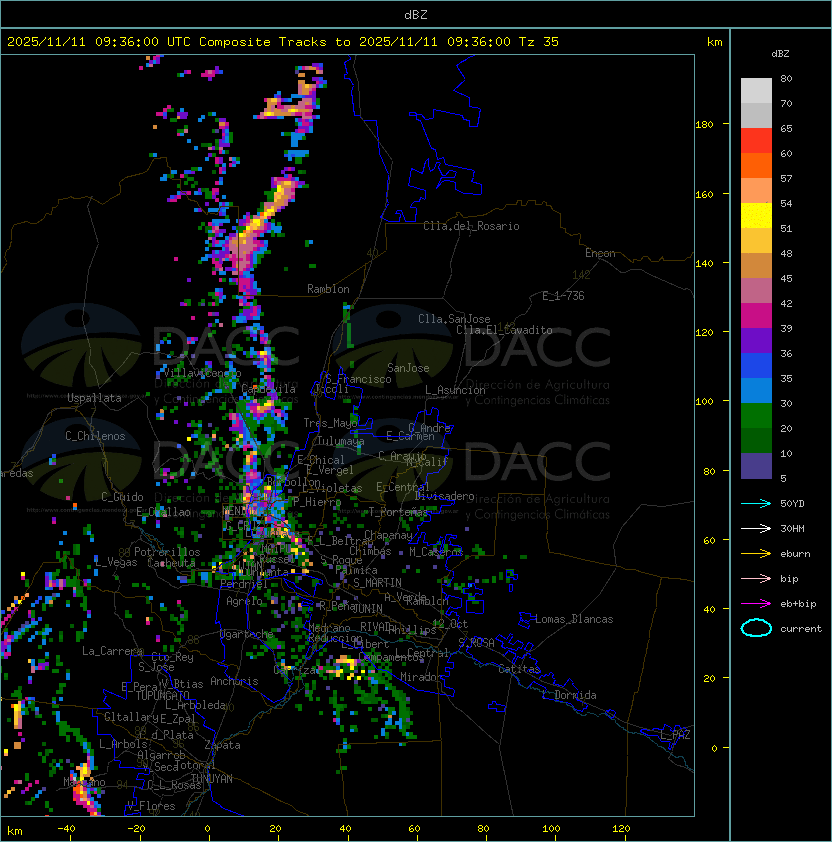
Task: Click the 'C_Guido' map label
Action: click(x=122, y=497)
